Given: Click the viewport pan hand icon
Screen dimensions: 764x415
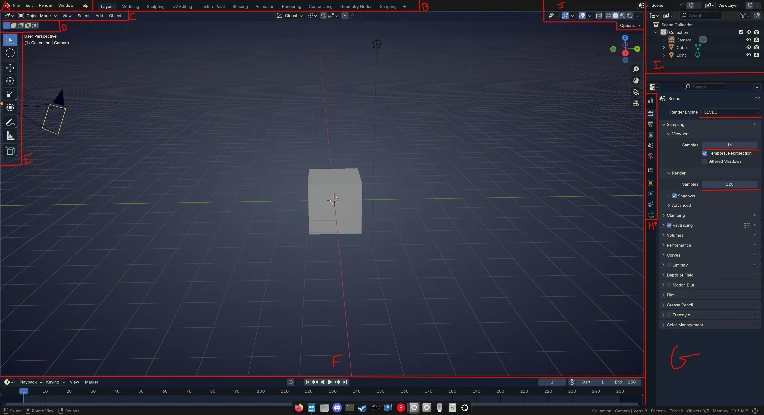Looking at the screenshot, I should (636, 80).
